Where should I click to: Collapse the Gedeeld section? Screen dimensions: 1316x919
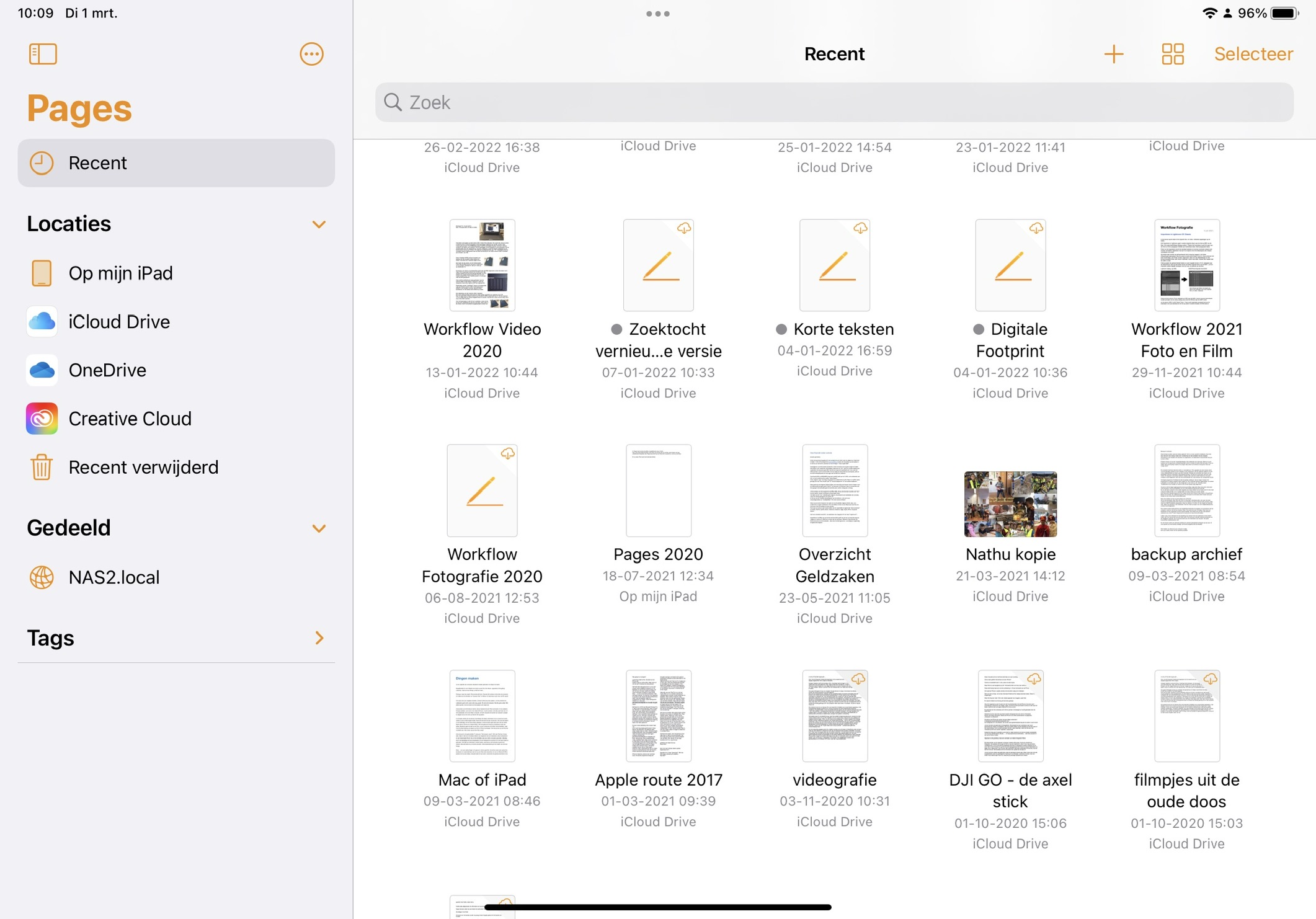coord(319,528)
